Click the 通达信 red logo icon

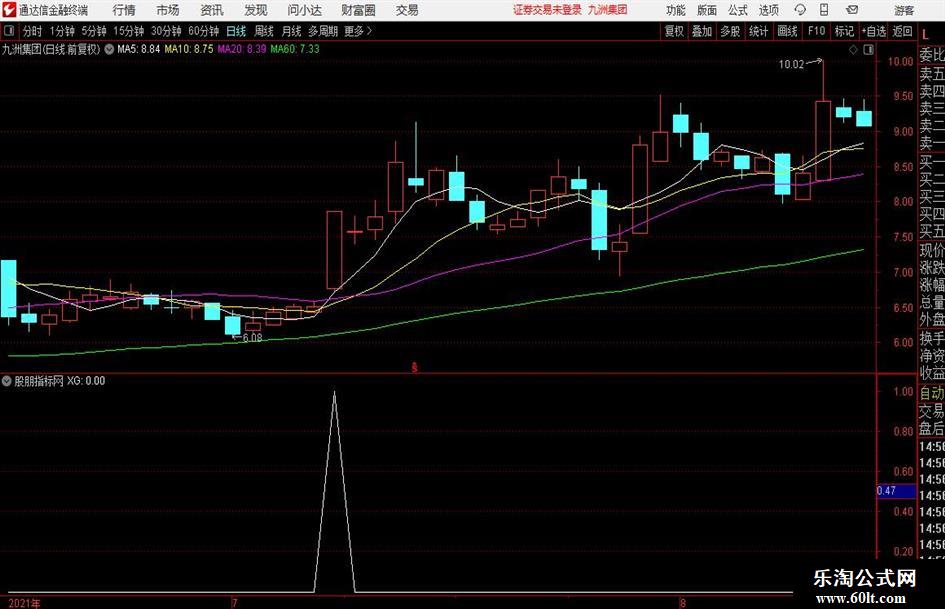click(x=8, y=10)
